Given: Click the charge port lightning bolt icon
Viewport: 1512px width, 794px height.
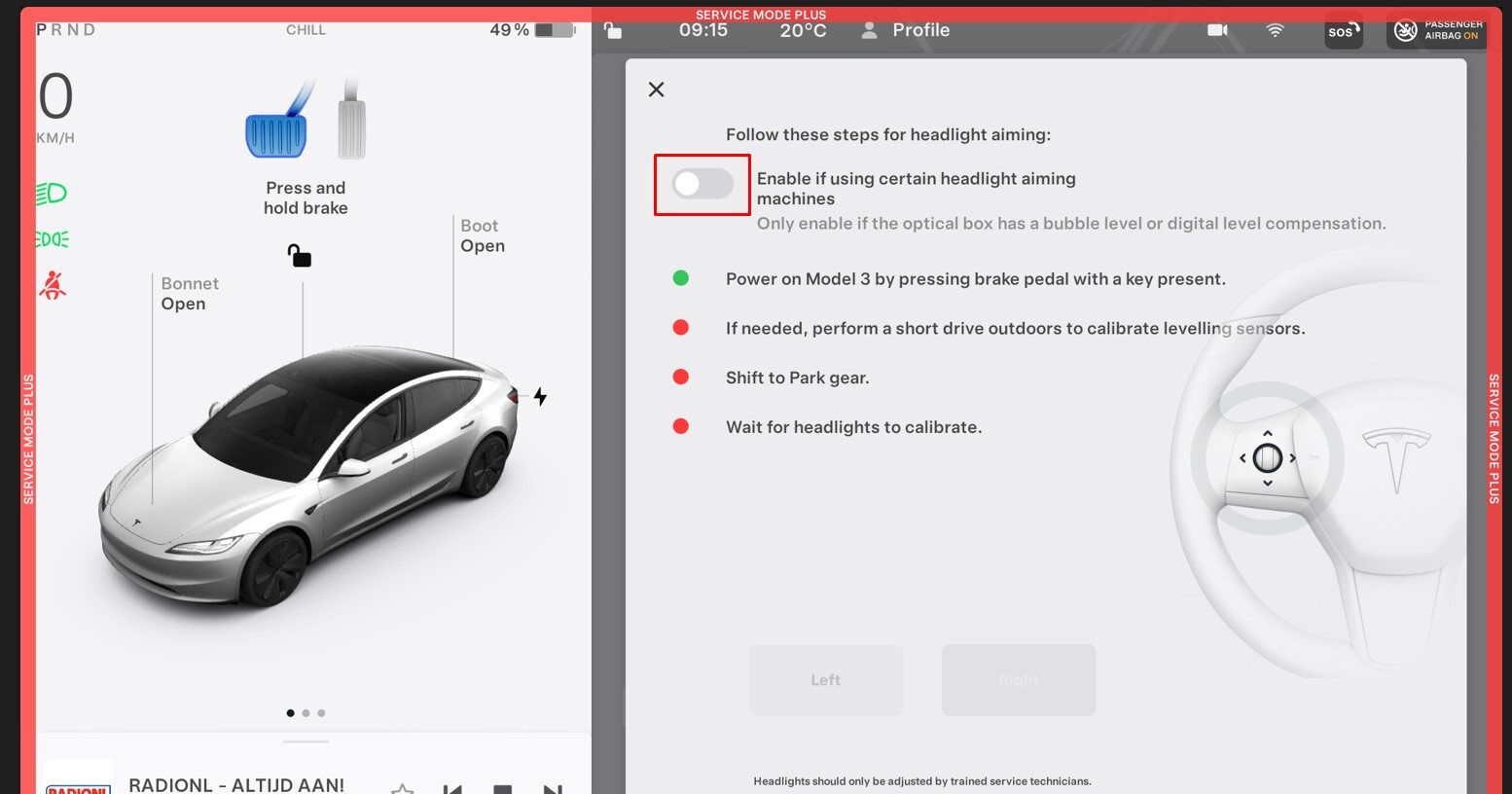Looking at the screenshot, I should (540, 397).
